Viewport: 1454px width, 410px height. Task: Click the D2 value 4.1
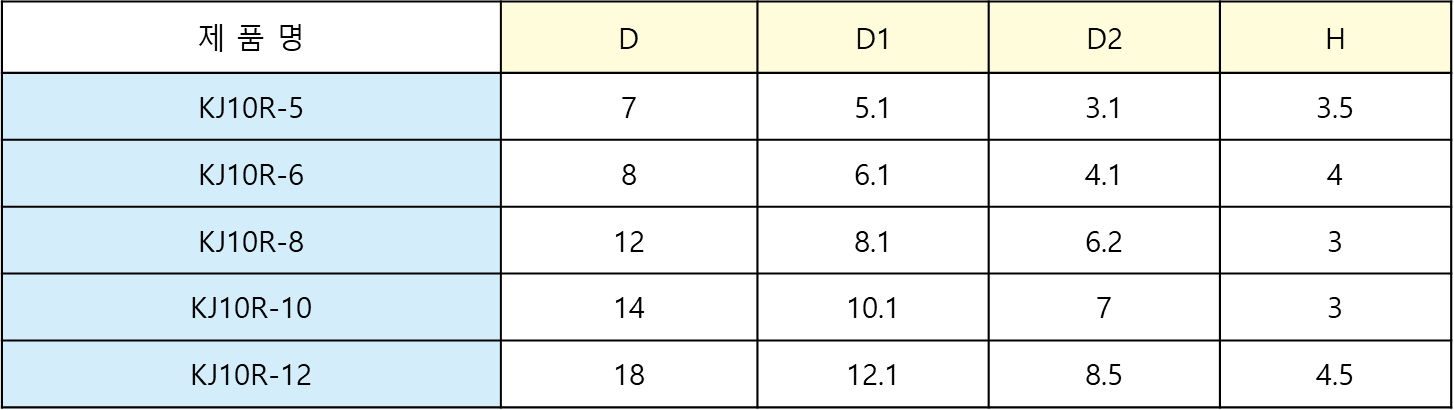point(1104,174)
